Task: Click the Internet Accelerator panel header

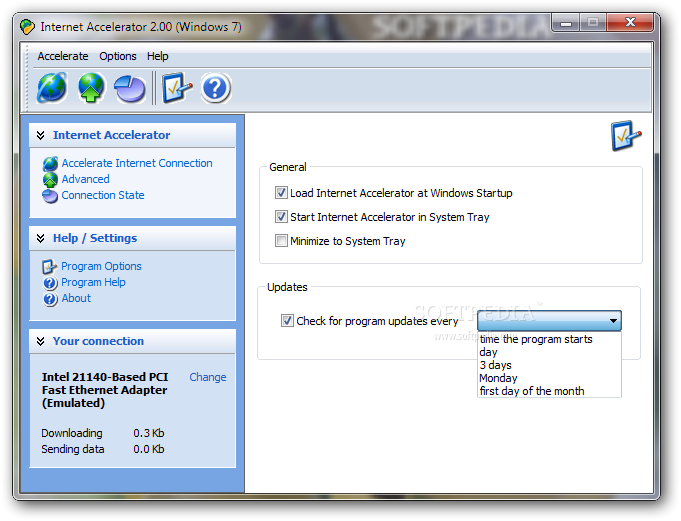Action: 132,135
